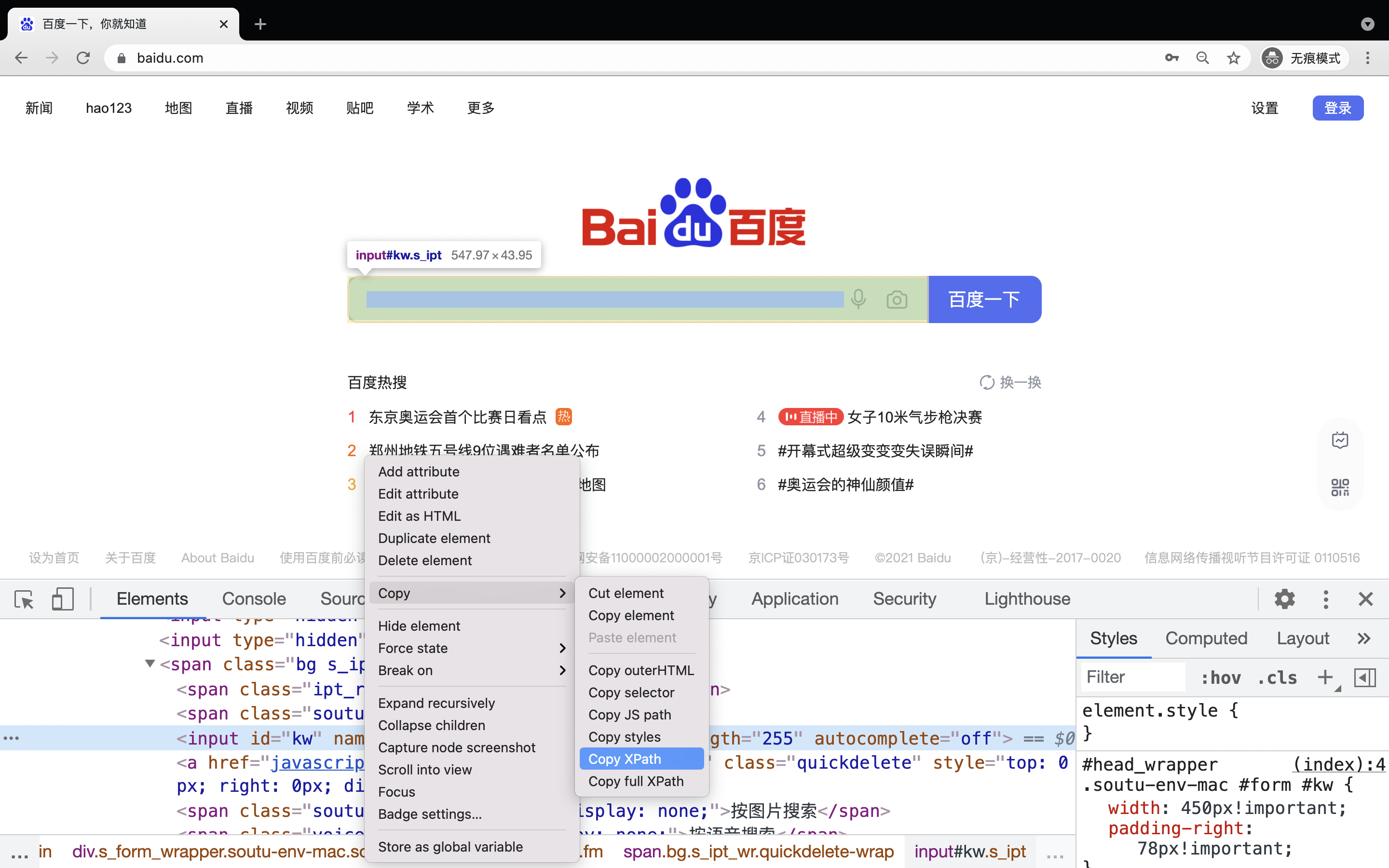Open 女子10米气步枪决赛 trending link
This screenshot has width=1389, height=868.
click(915, 417)
